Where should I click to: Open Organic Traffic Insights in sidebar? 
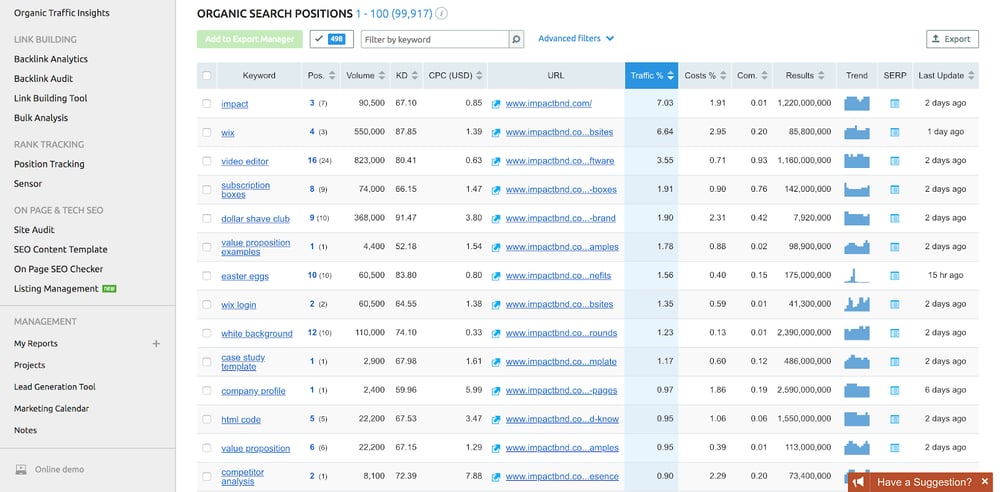tap(62, 13)
